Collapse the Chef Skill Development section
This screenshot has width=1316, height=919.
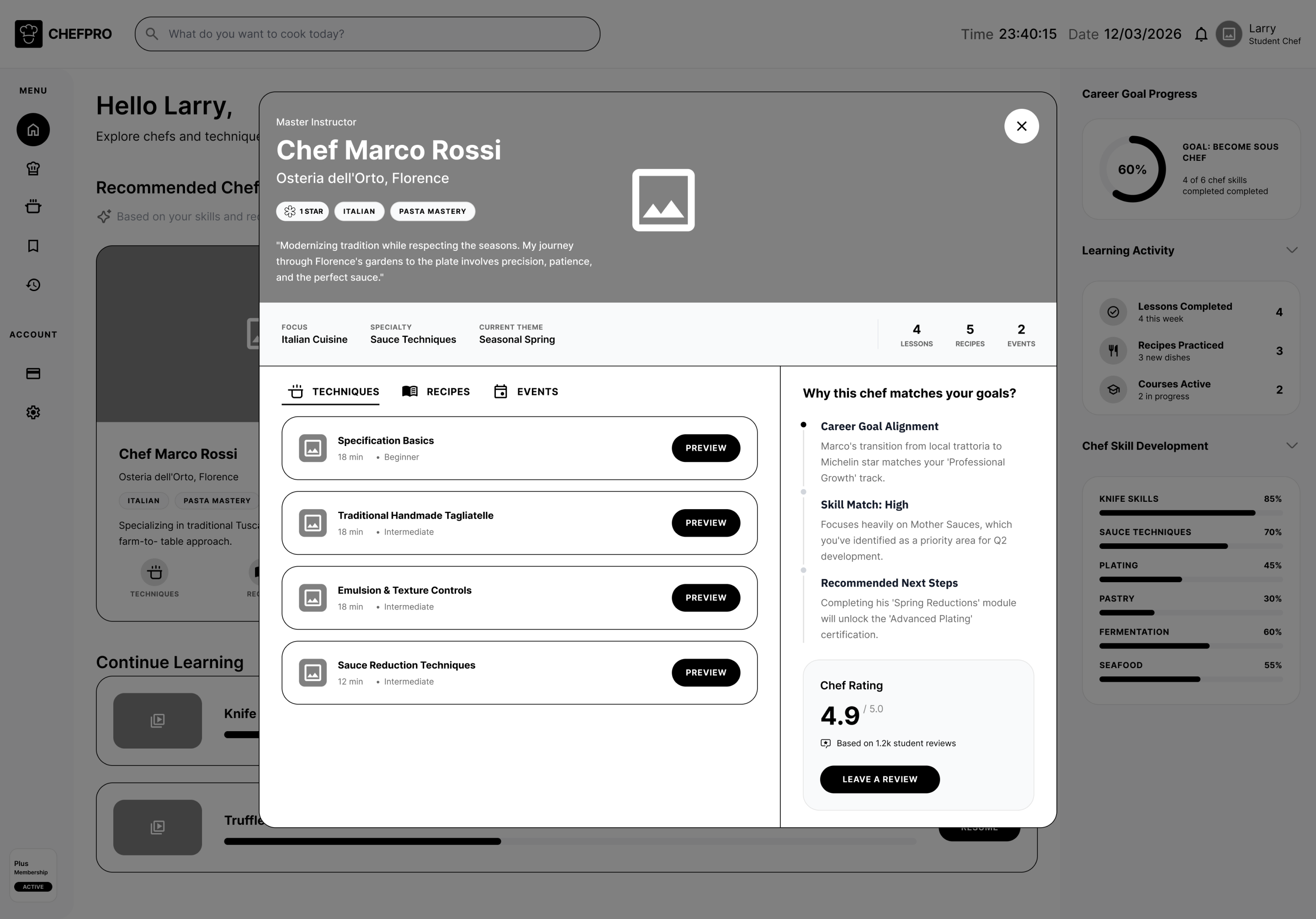(x=1291, y=446)
